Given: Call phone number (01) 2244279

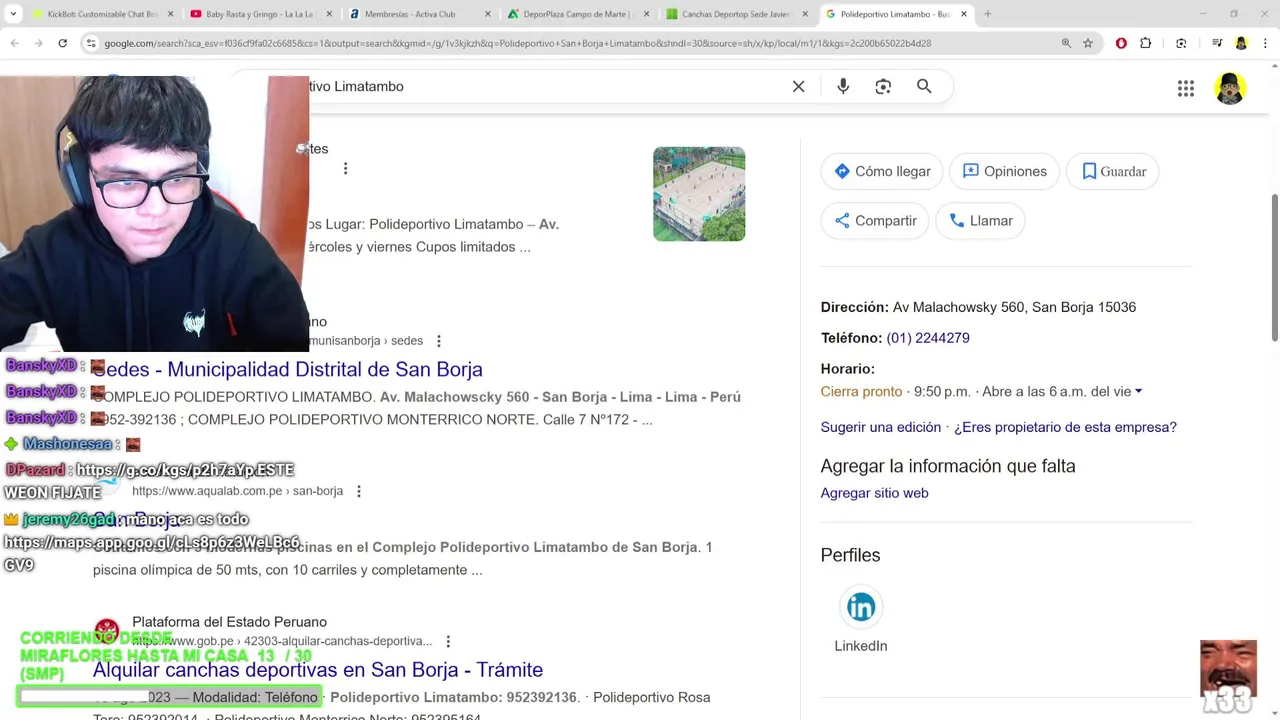Looking at the screenshot, I should point(928,338).
